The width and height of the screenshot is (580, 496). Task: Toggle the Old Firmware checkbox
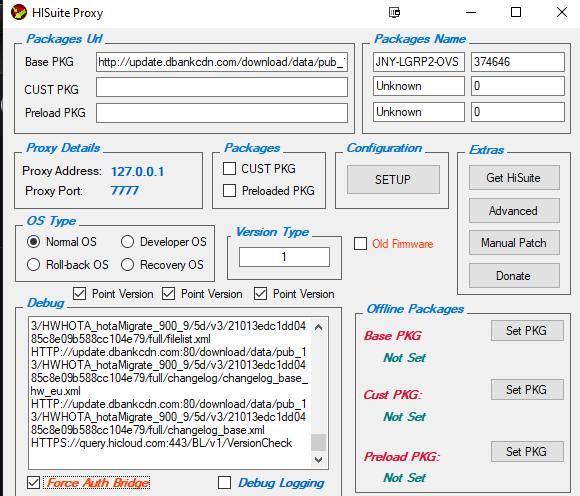[360, 244]
